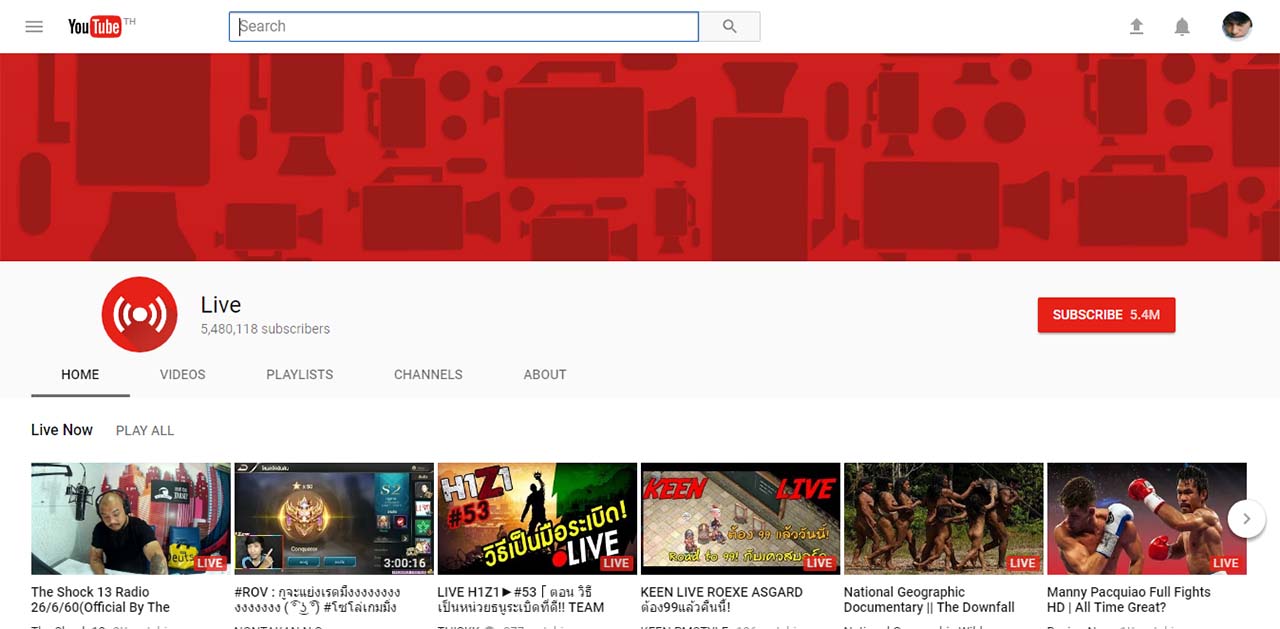1280x629 pixels.
Task: Click the LIVE badge on the H1Z1 stream
Action: pos(616,563)
